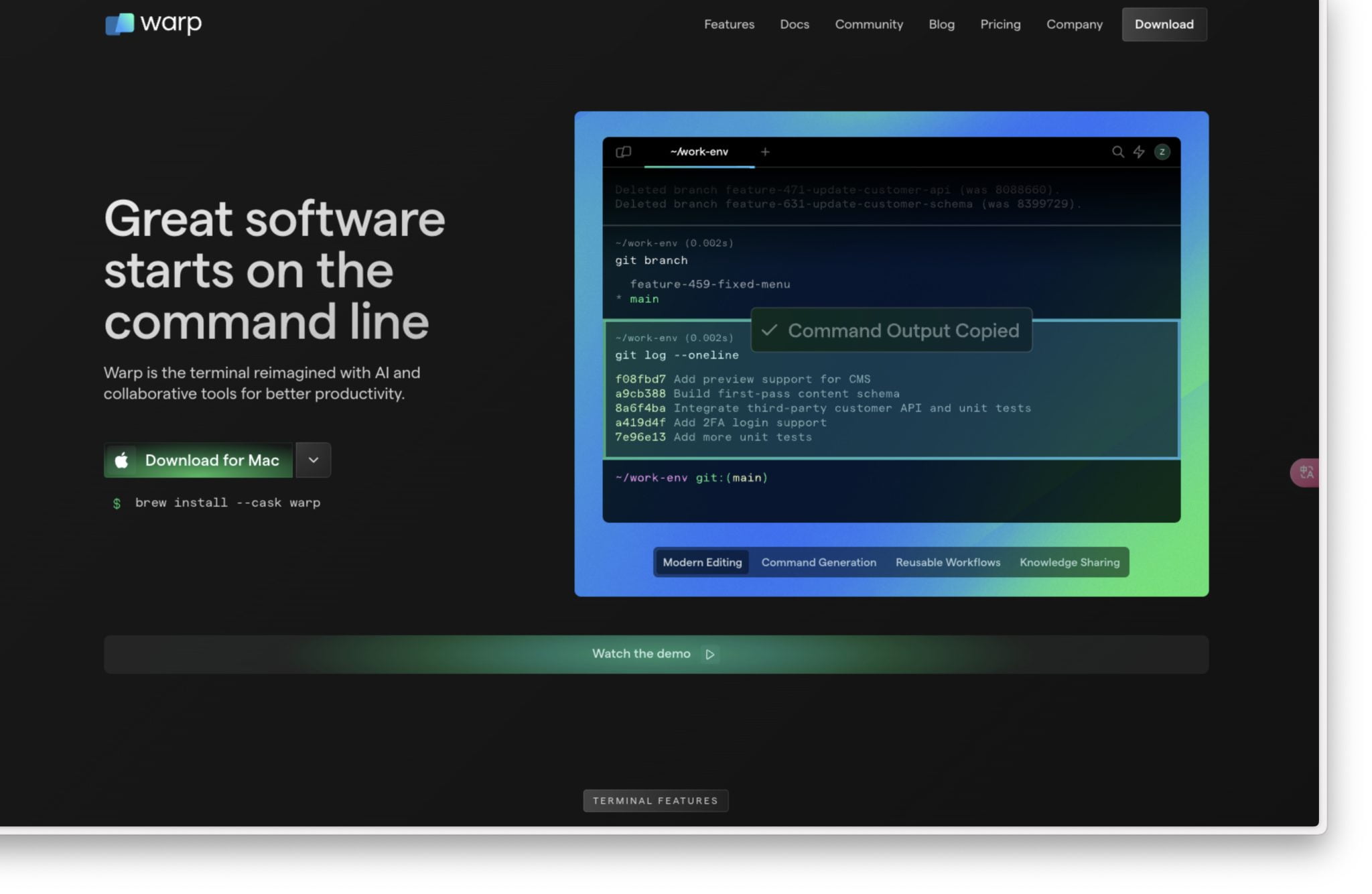Add a new terminal tab with plus
Viewport: 1372px width, 894px height.
pyautogui.click(x=765, y=152)
